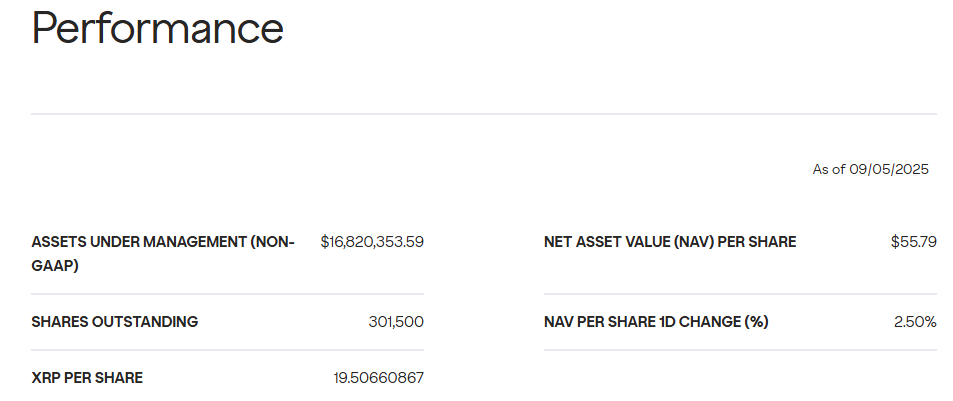Click the 2.50% change value
The width and height of the screenshot is (953, 401).
tap(915, 322)
